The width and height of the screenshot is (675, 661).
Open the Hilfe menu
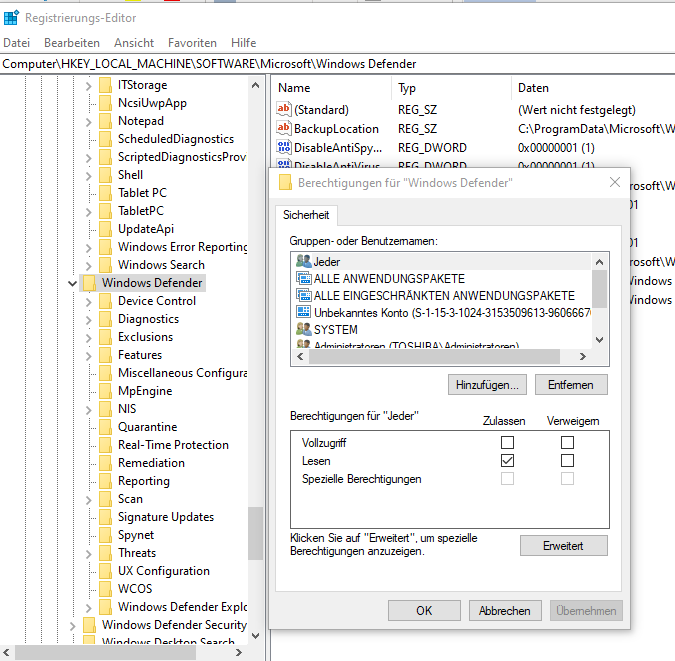[244, 43]
